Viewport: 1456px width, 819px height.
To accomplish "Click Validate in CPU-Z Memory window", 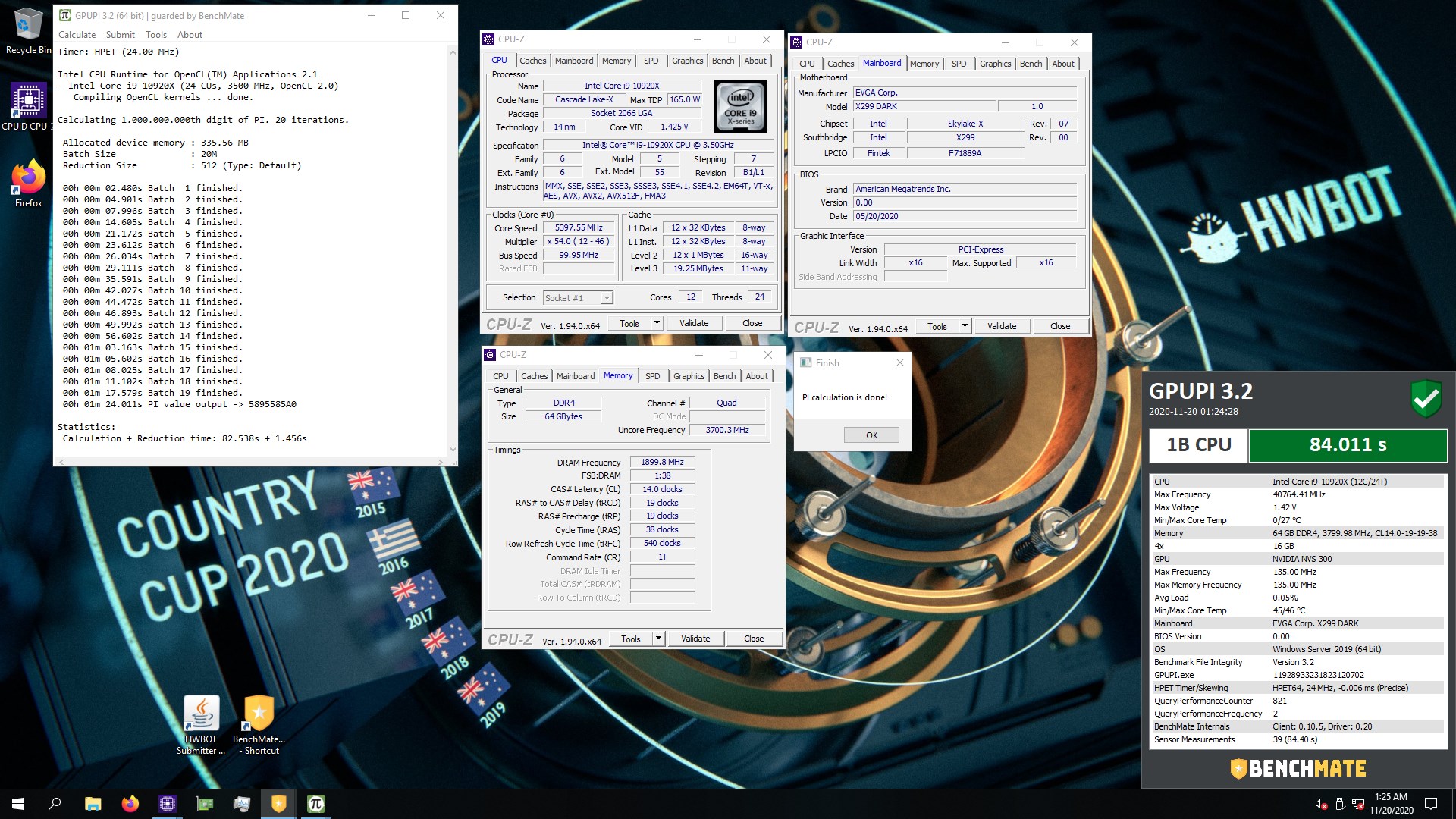I will (x=695, y=639).
